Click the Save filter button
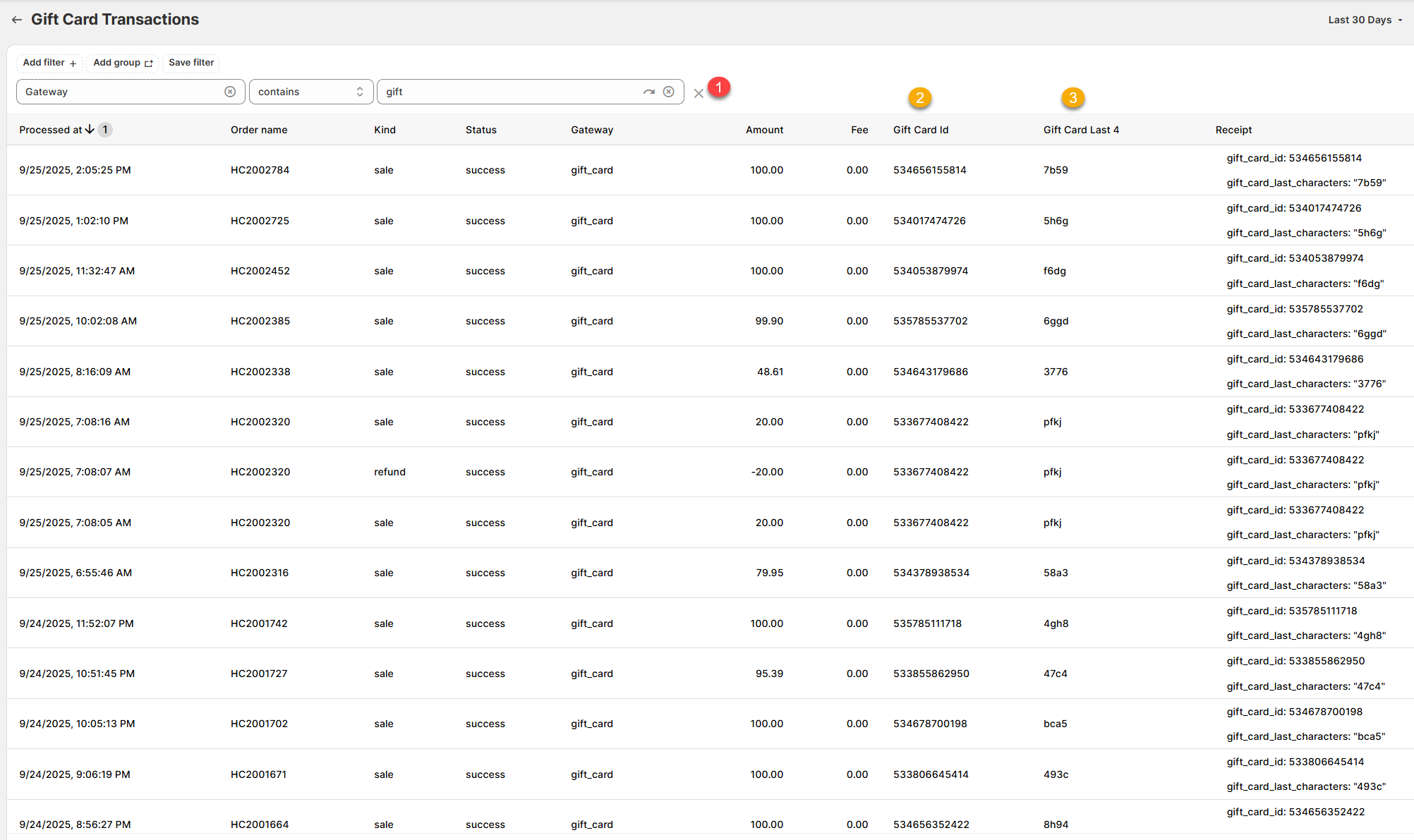The image size is (1414, 840). pyautogui.click(x=191, y=63)
